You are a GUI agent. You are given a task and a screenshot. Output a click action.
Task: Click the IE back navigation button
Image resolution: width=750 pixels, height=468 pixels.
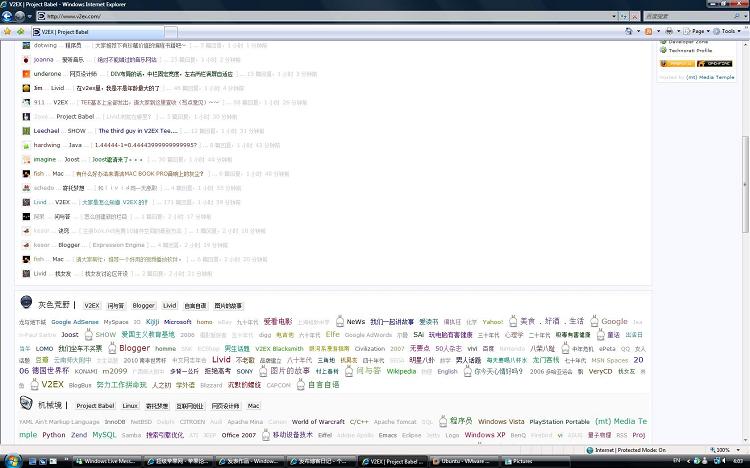[x=8, y=16]
